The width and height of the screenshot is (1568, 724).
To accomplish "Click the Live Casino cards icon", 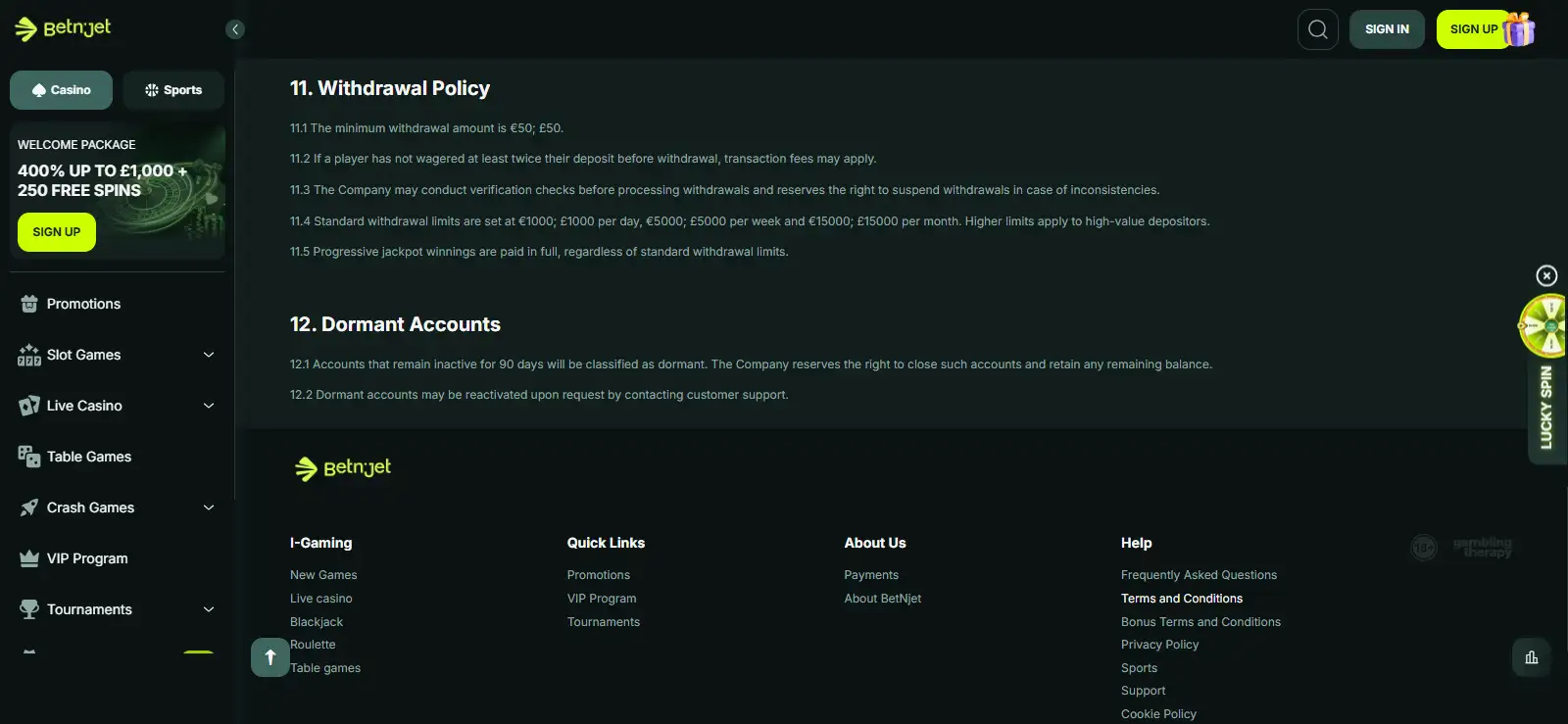I will pos(29,406).
